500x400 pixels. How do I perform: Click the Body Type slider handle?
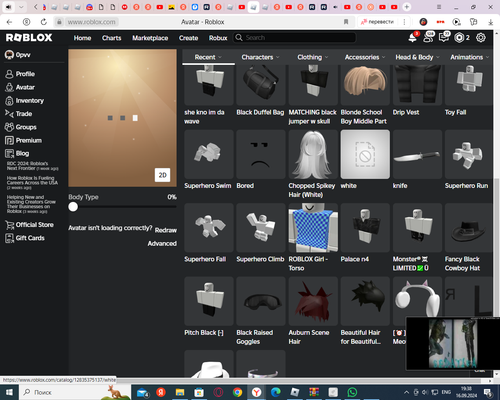[73, 207]
